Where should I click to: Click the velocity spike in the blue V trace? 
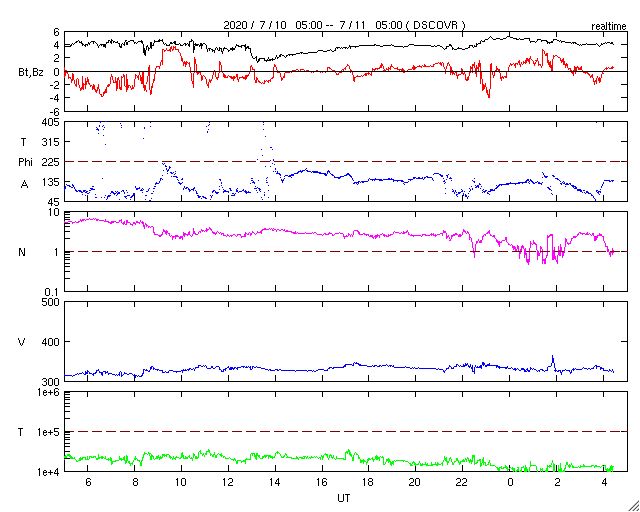(553, 357)
